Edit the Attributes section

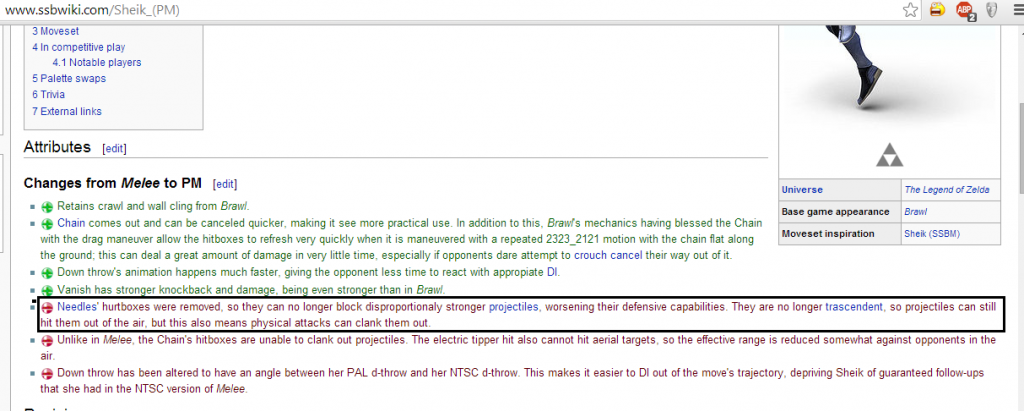pyautogui.click(x=114, y=148)
